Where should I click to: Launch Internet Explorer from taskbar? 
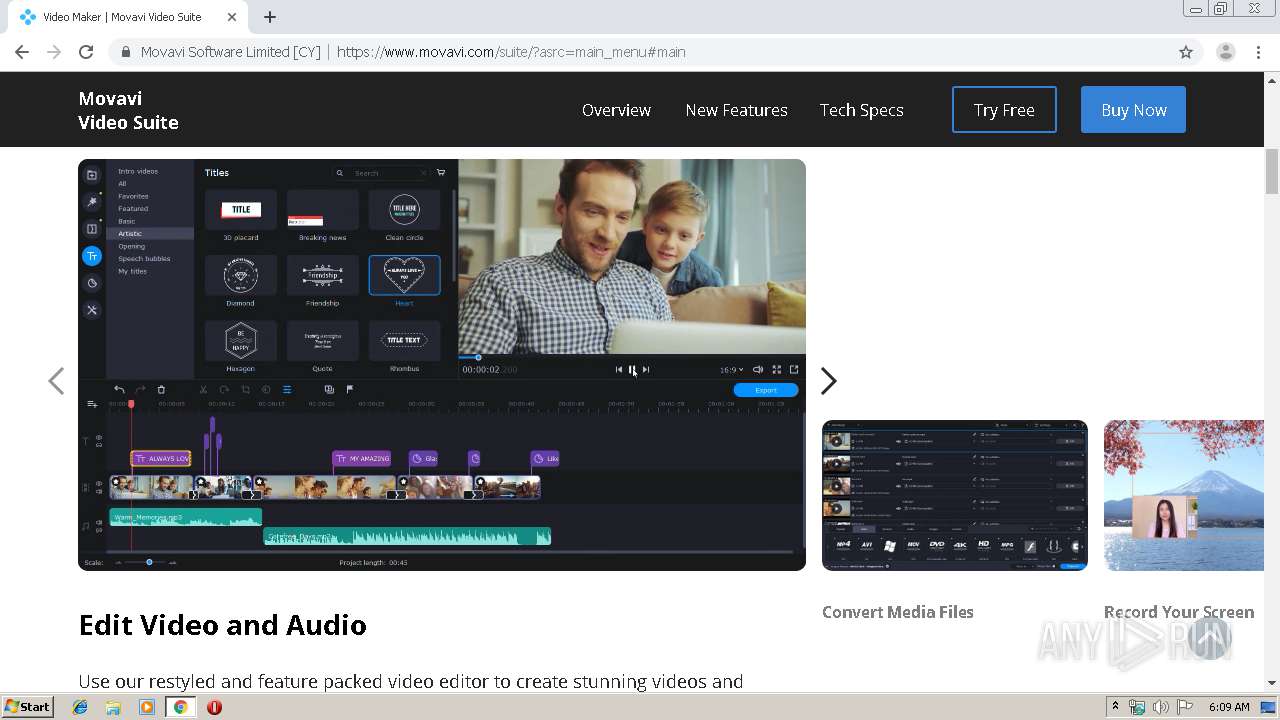[x=80, y=707]
